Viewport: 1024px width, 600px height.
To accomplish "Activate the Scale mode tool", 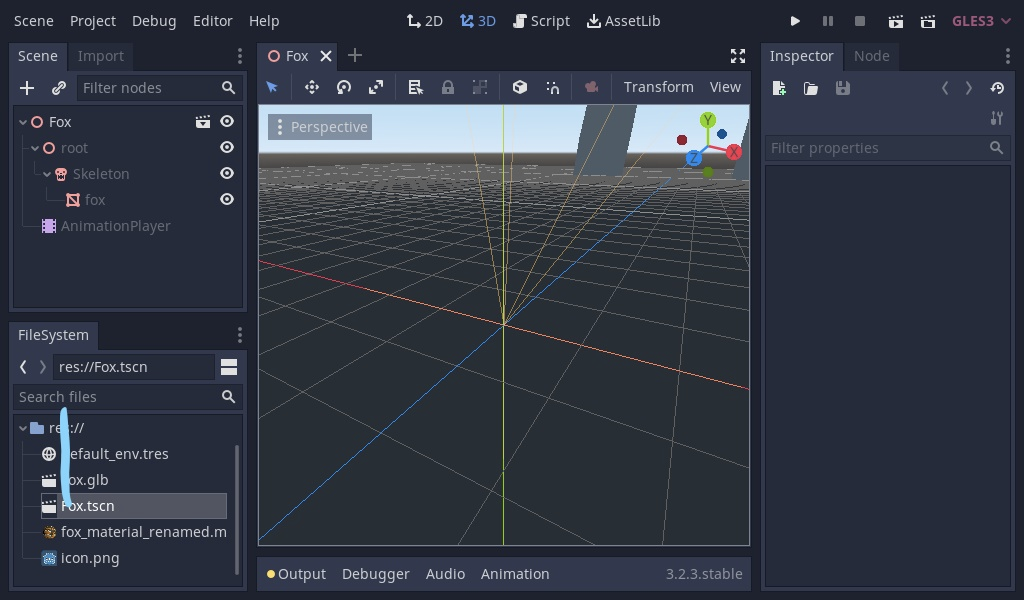I will tap(376, 87).
